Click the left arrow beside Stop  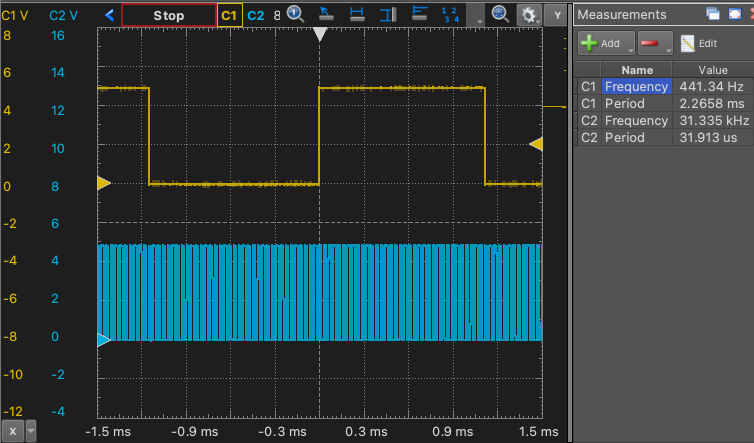[x=109, y=15]
